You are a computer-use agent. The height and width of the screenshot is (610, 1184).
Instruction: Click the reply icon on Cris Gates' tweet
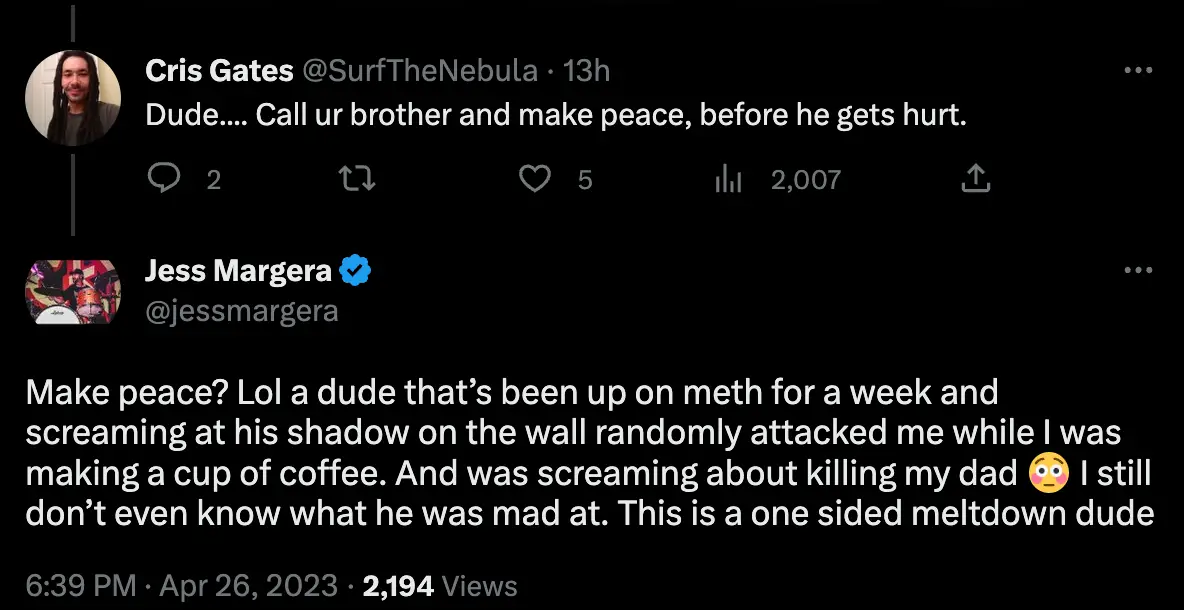[x=163, y=179]
